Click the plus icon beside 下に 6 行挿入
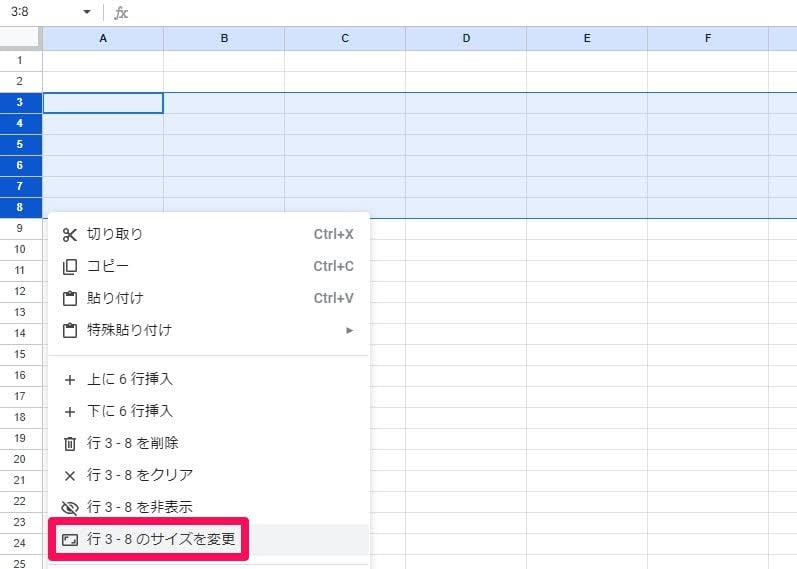 click(x=70, y=411)
